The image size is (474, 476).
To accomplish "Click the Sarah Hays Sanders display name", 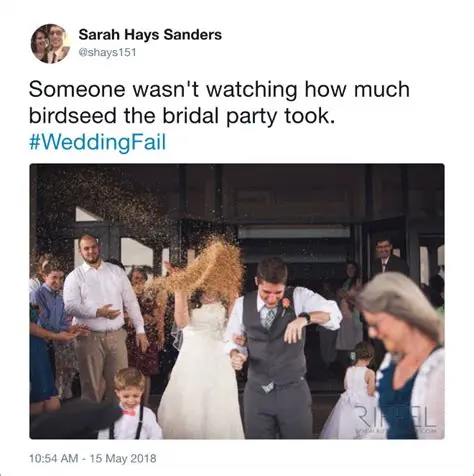I will [x=150, y=35].
